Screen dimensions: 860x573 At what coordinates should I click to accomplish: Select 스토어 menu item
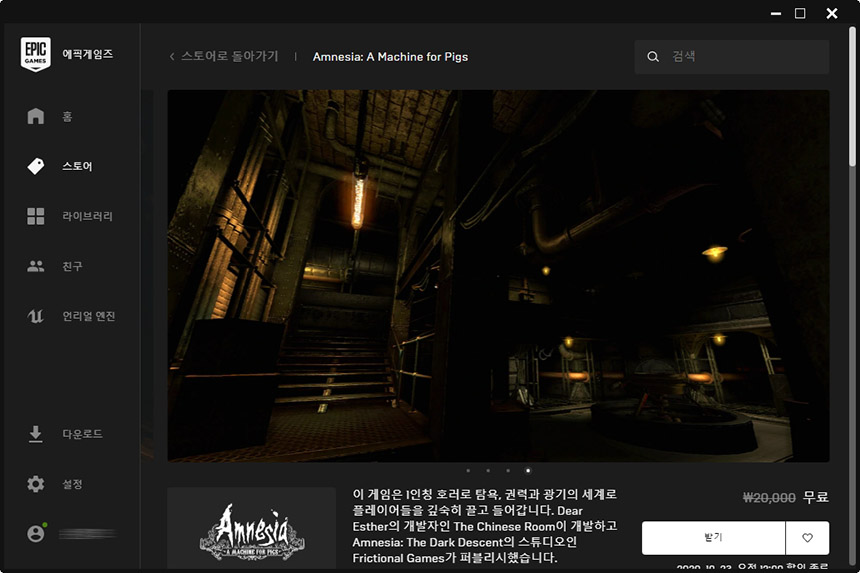click(77, 166)
